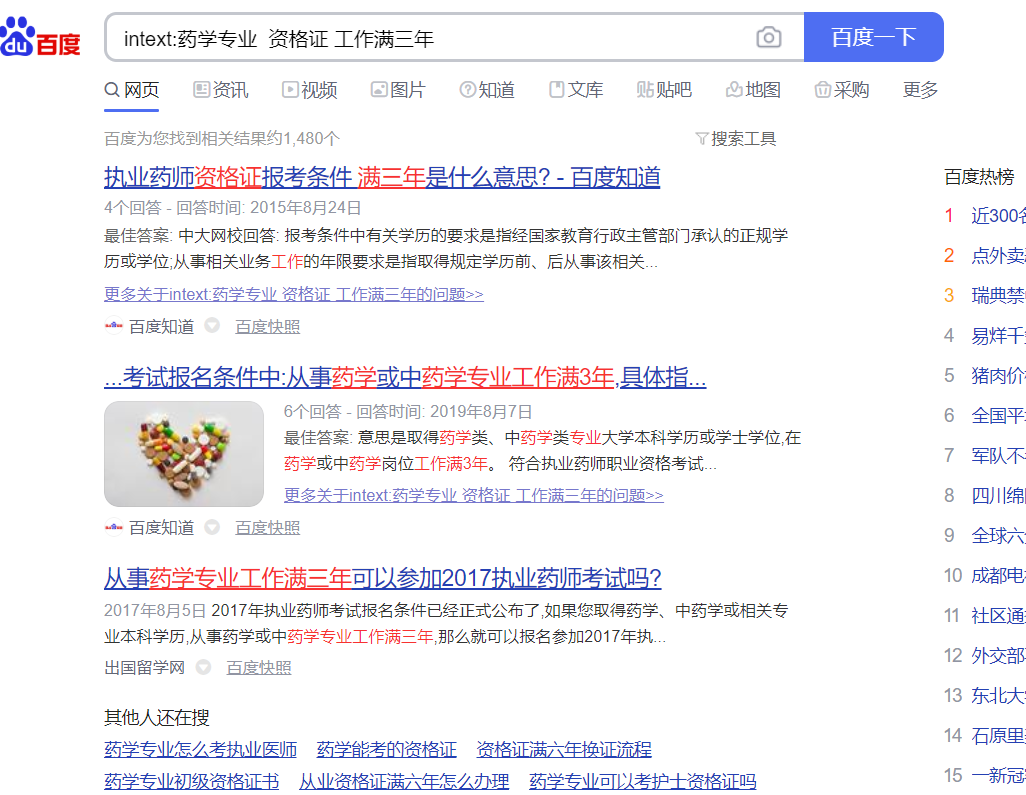Open hot list item 15 一新冠

(x=999, y=775)
